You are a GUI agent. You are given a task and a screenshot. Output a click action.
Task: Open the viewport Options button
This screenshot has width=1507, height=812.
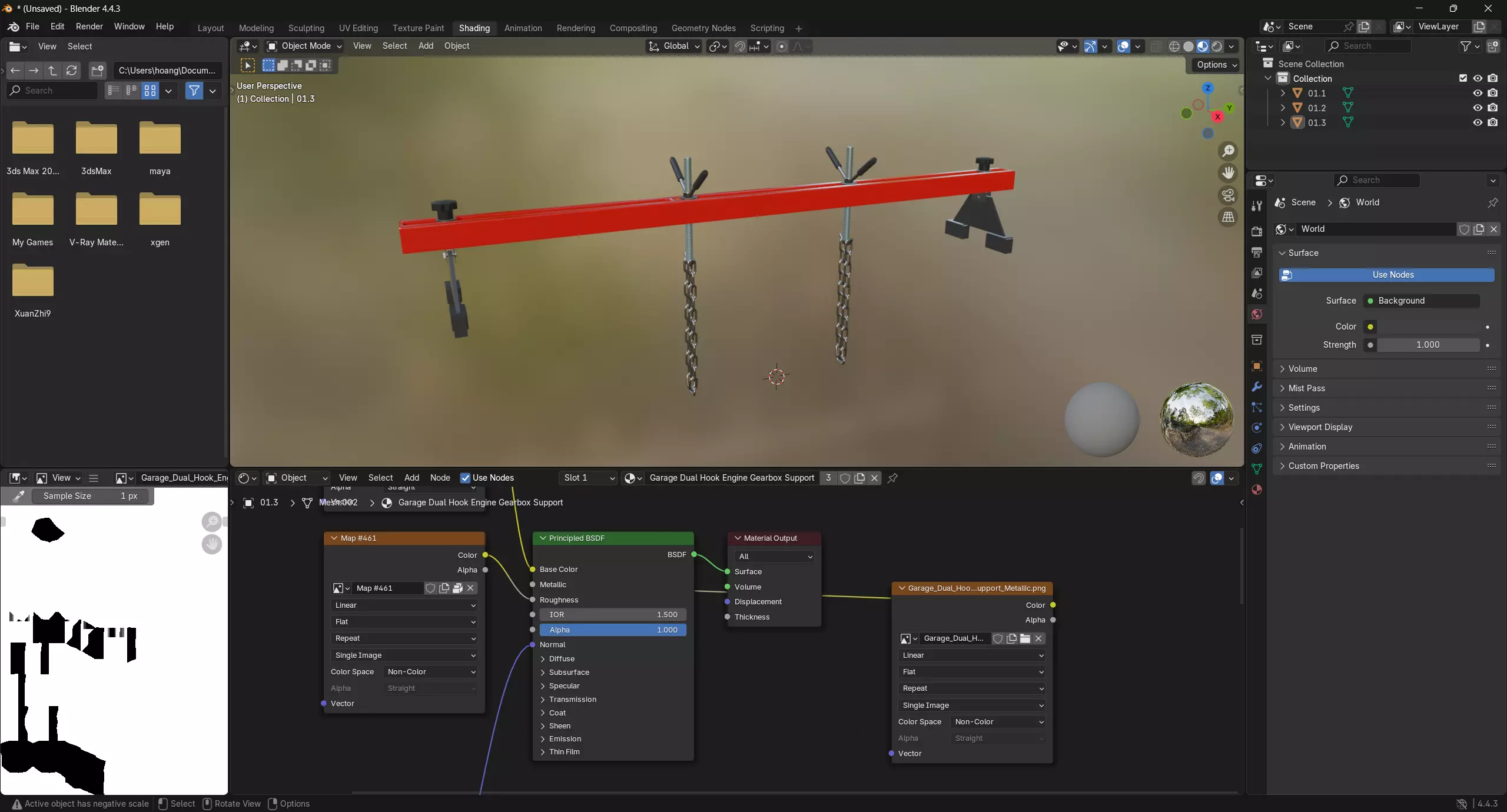point(1216,65)
